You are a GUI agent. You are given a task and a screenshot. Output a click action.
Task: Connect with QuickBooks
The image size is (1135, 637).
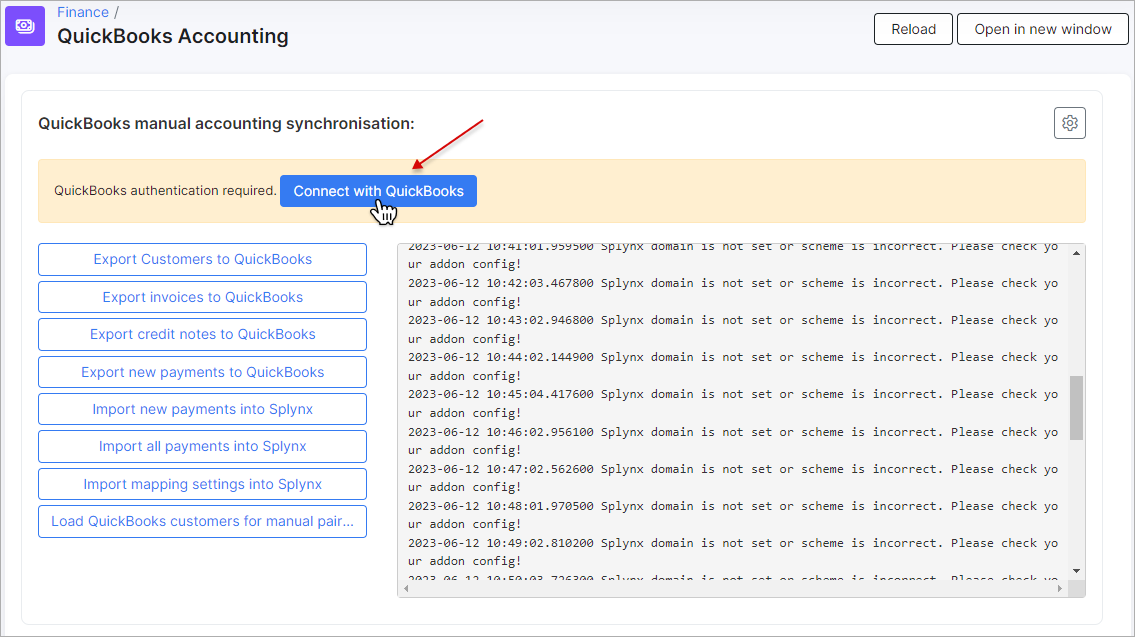coord(379,191)
